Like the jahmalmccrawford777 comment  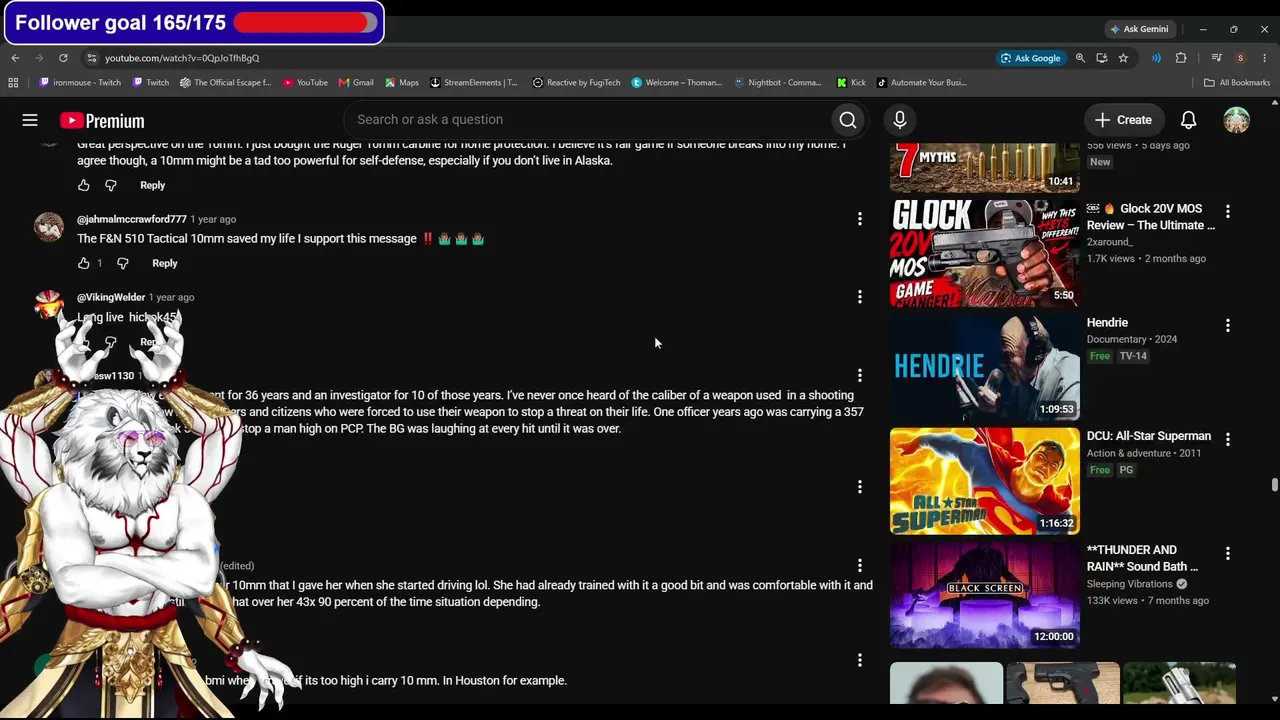pyautogui.click(x=84, y=263)
